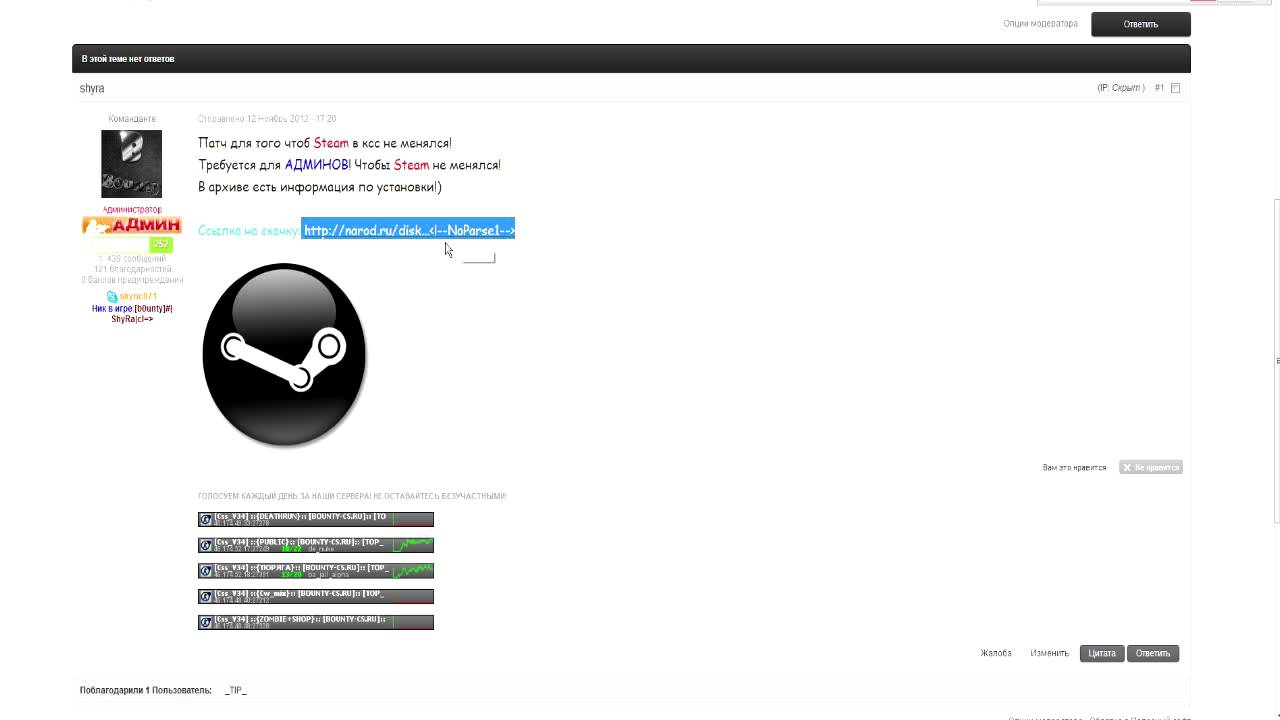1280x720 pixels.
Task: Click the Ник в игре [b0unty]#| text
Action: pyautogui.click(x=132, y=309)
